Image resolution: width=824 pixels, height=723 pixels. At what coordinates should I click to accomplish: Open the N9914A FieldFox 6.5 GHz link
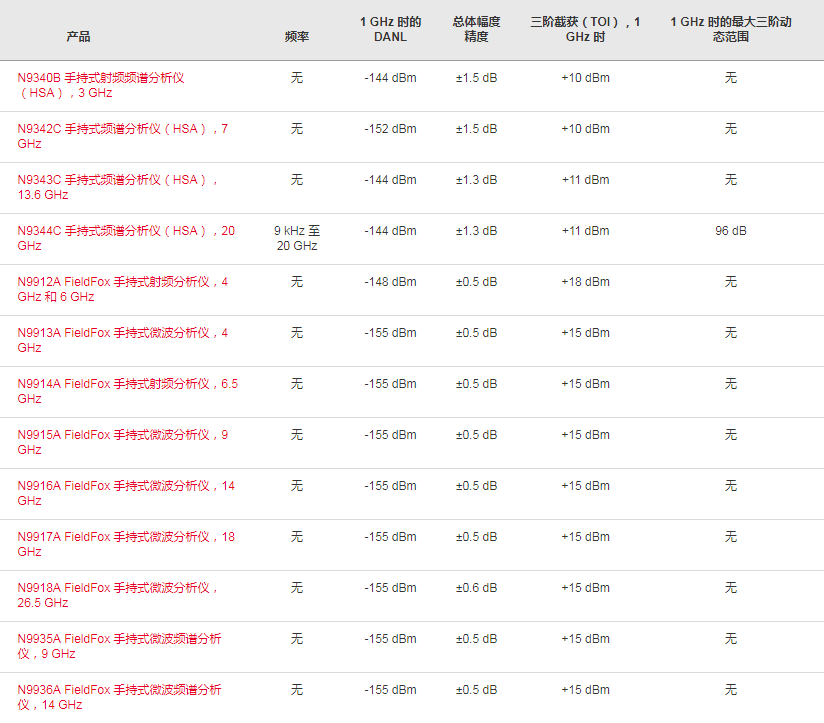point(128,391)
